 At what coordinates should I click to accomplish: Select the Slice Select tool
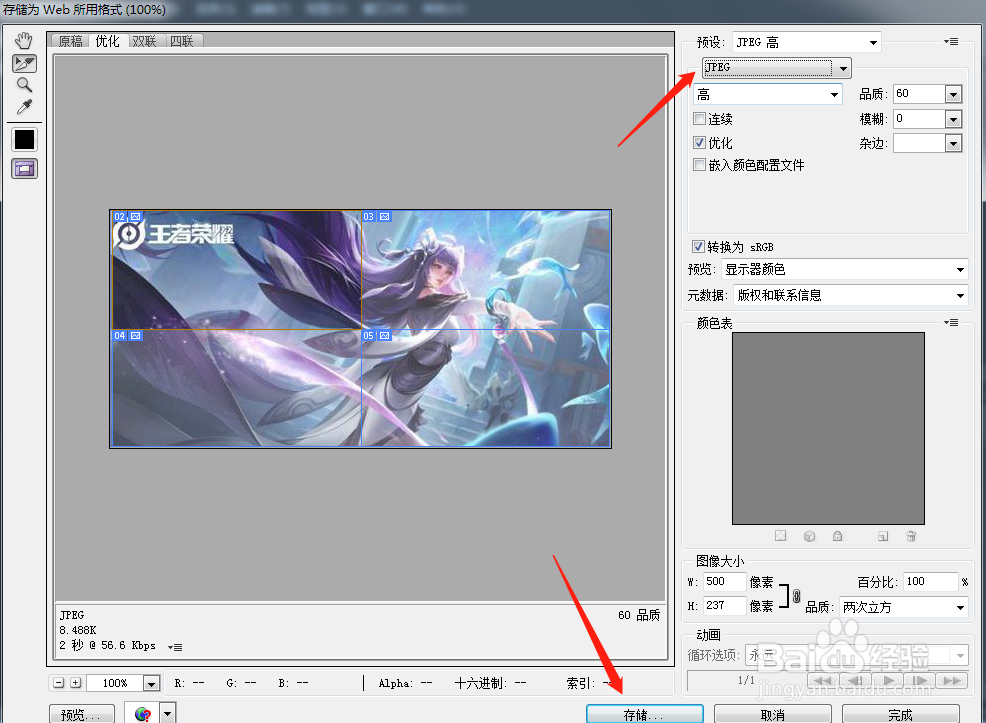[25, 63]
